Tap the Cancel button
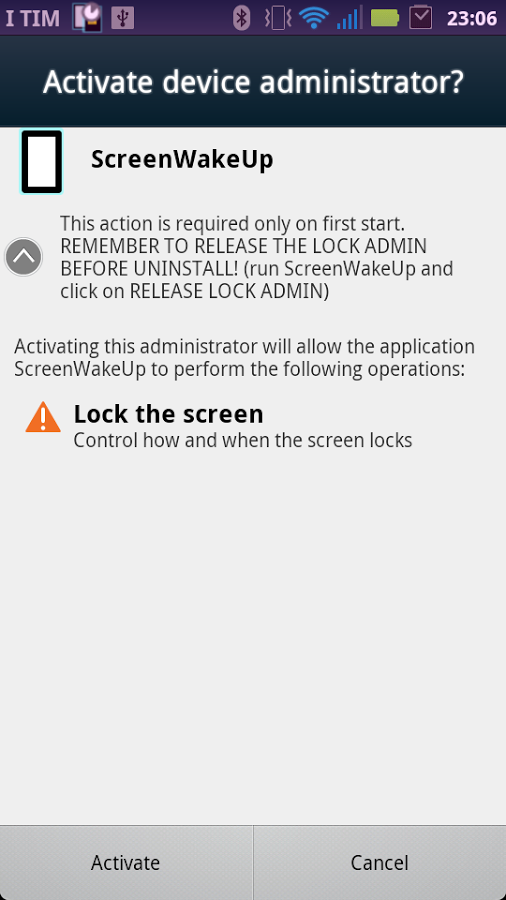The image size is (506, 900). 380,863
